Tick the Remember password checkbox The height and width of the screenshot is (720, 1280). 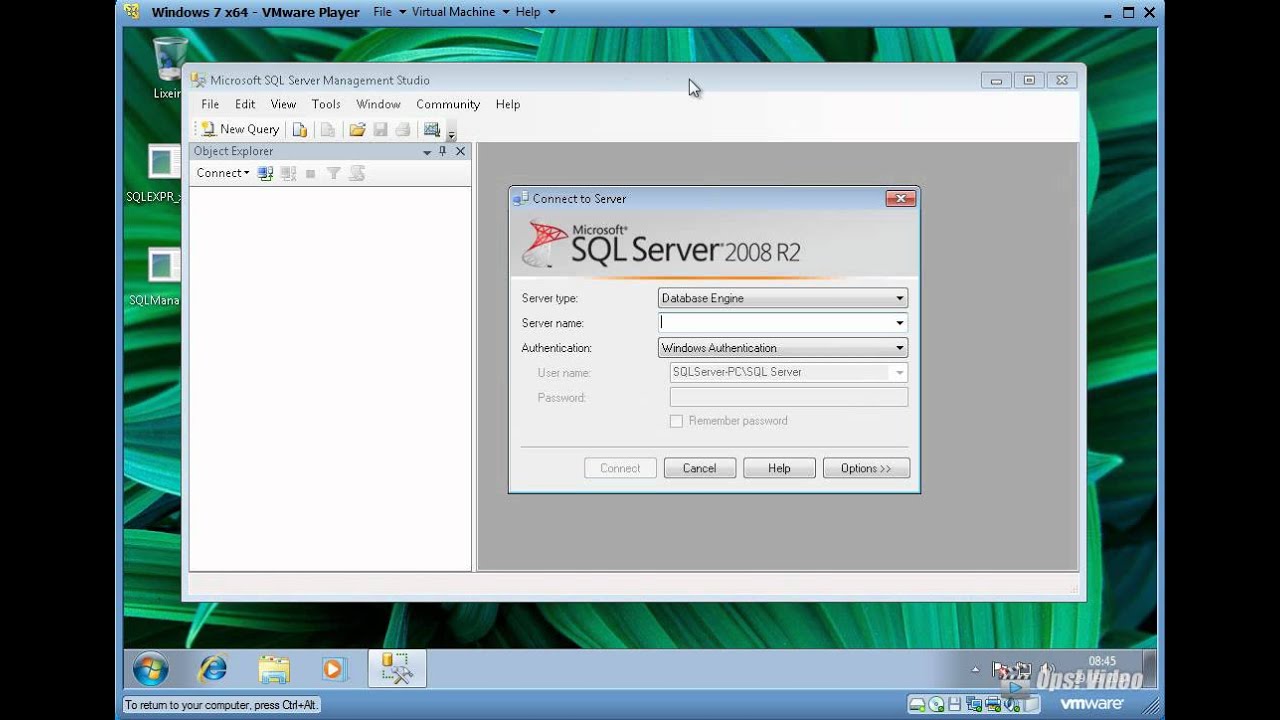676,421
